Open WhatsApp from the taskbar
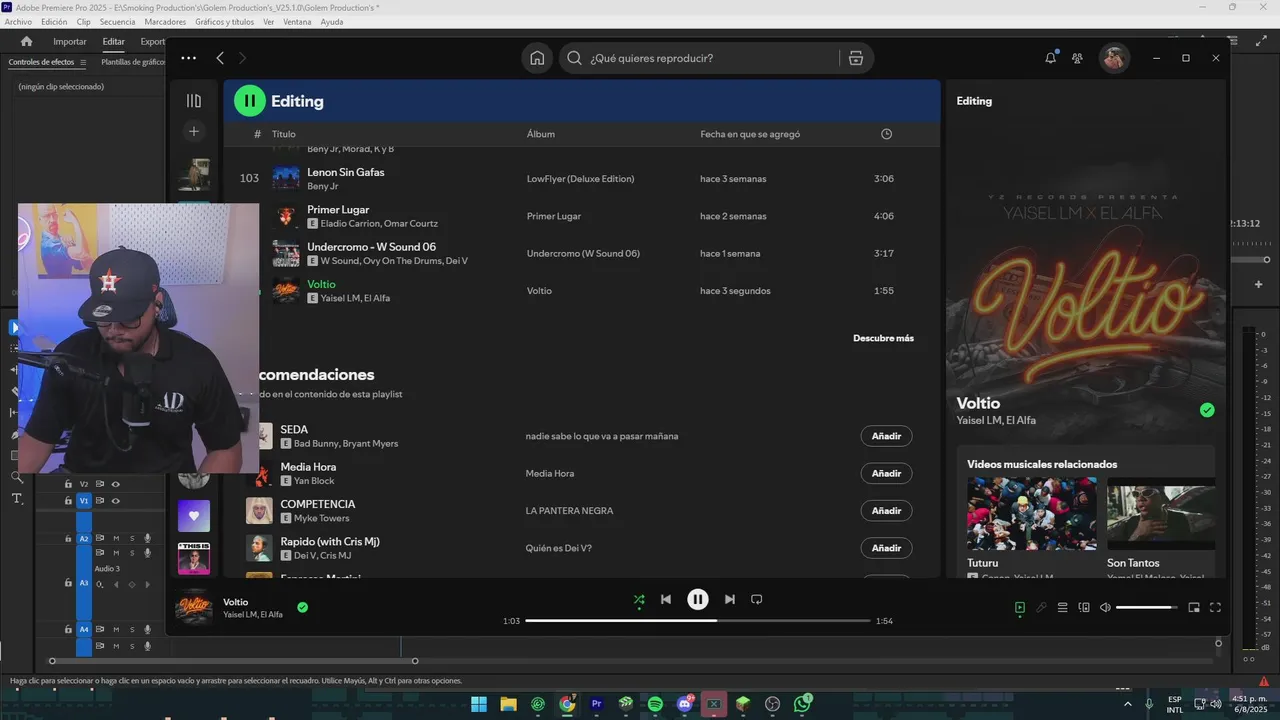The width and height of the screenshot is (1280, 720). (x=802, y=704)
